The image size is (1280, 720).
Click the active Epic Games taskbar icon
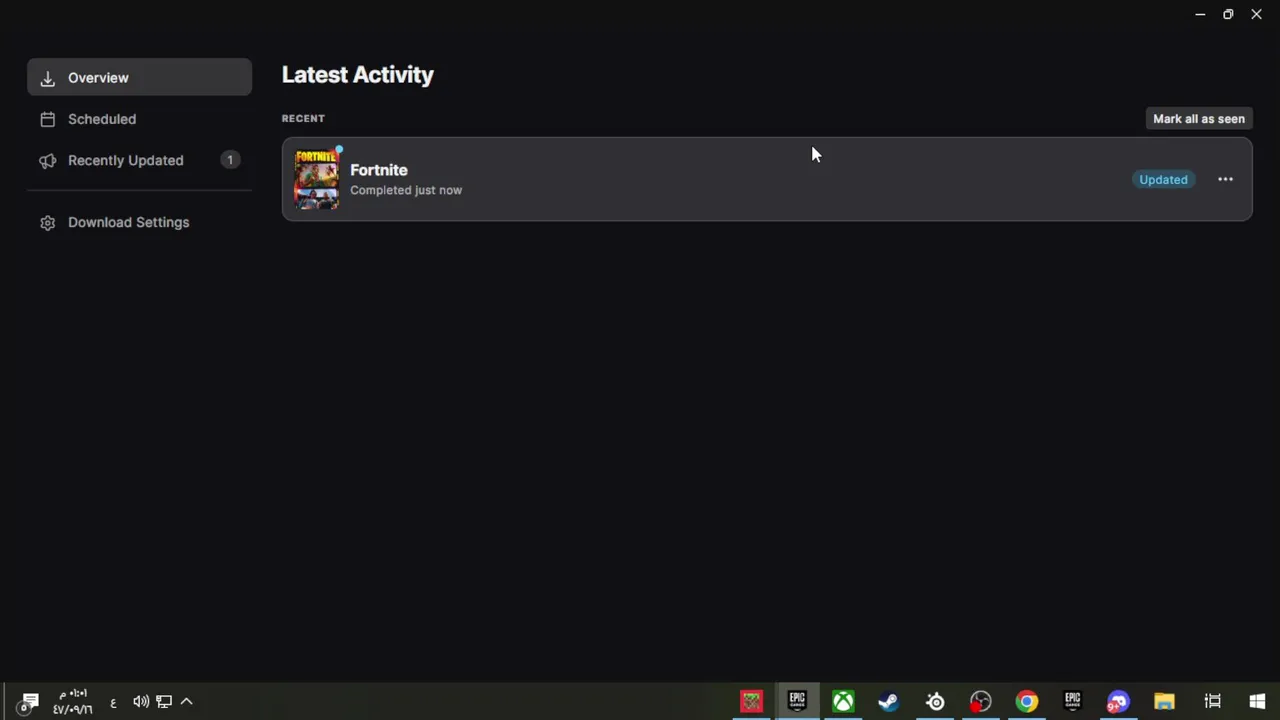797,701
